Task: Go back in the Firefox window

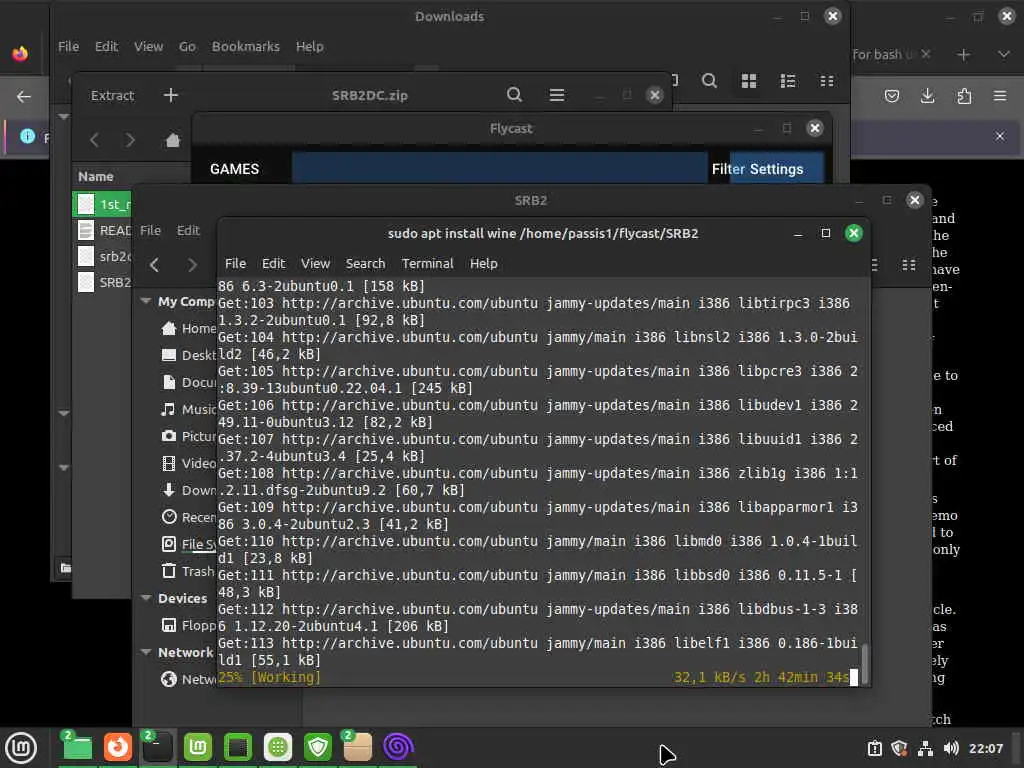Action: pos(24,97)
